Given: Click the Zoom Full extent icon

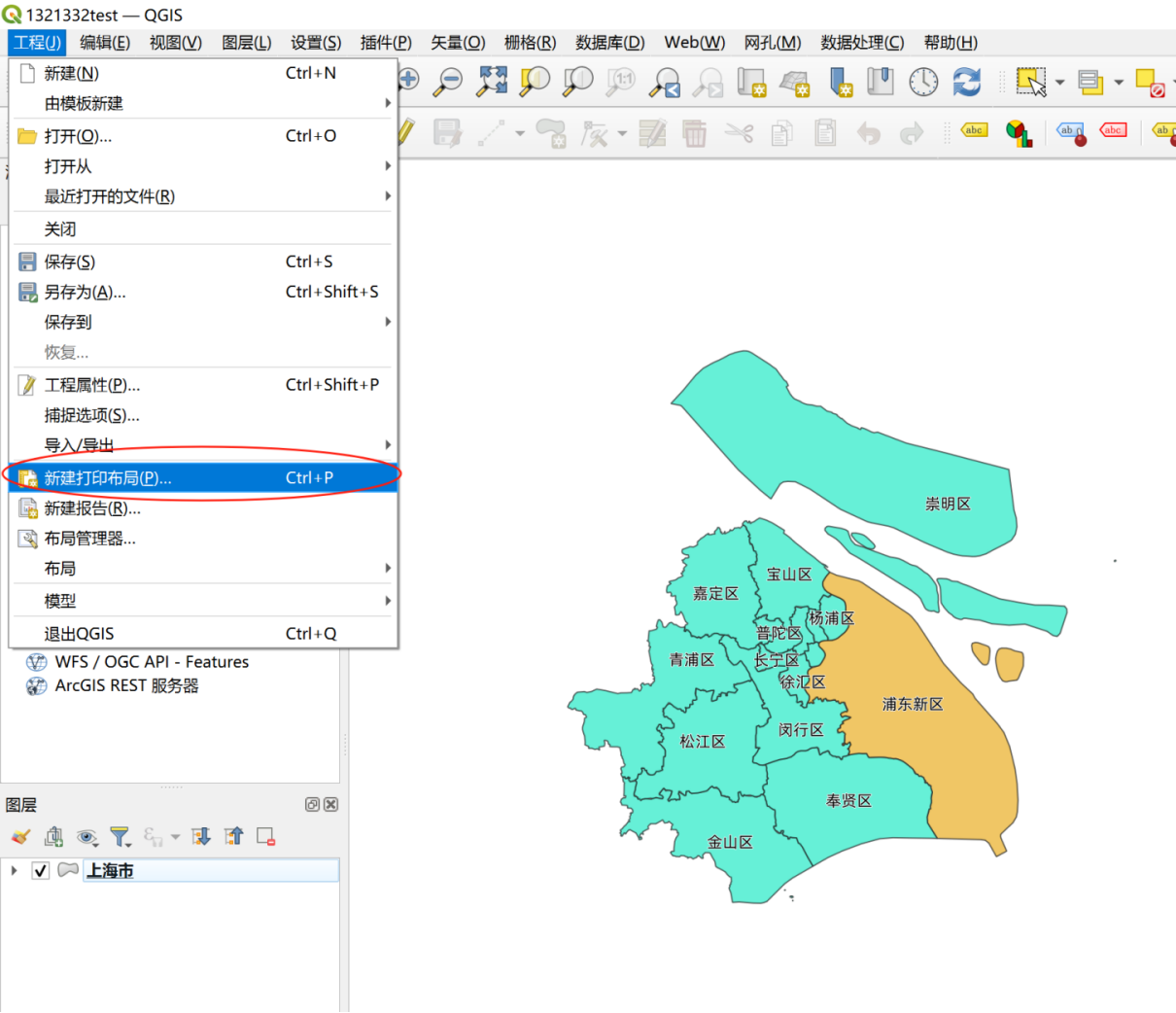Looking at the screenshot, I should pyautogui.click(x=492, y=82).
